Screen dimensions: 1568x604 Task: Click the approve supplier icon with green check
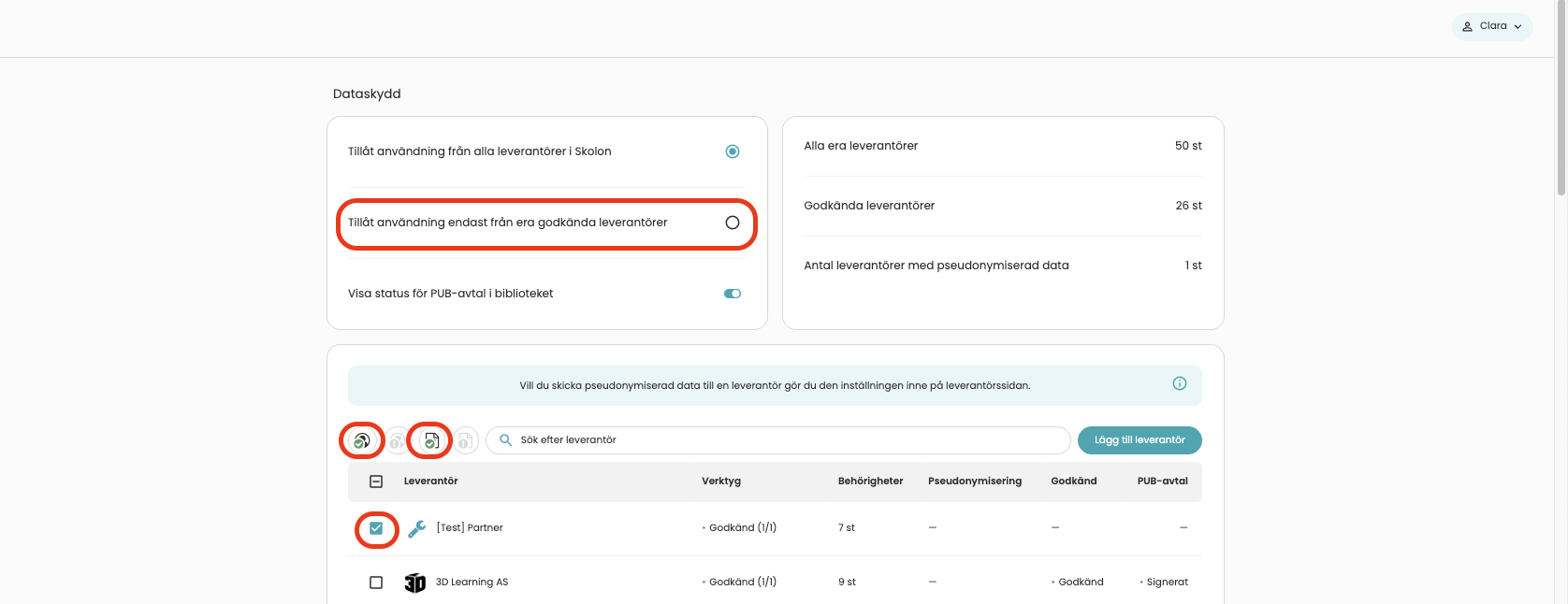361,440
